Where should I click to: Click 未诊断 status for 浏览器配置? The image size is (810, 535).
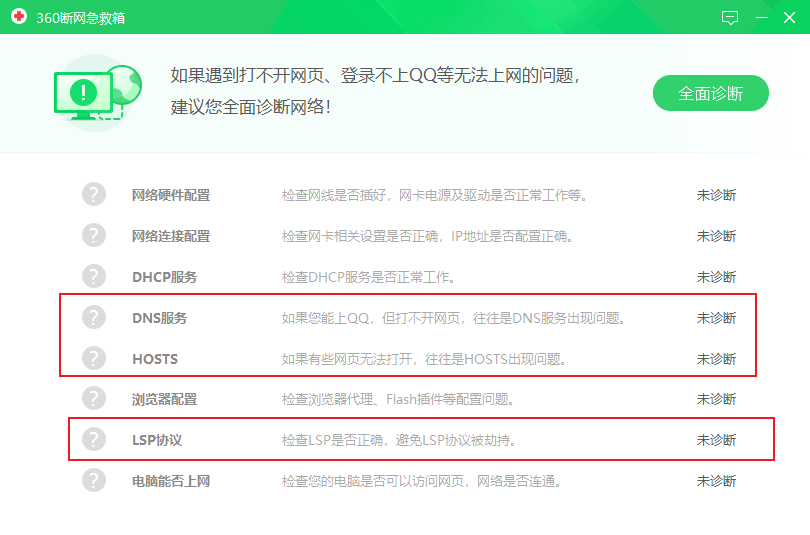pyautogui.click(x=716, y=399)
